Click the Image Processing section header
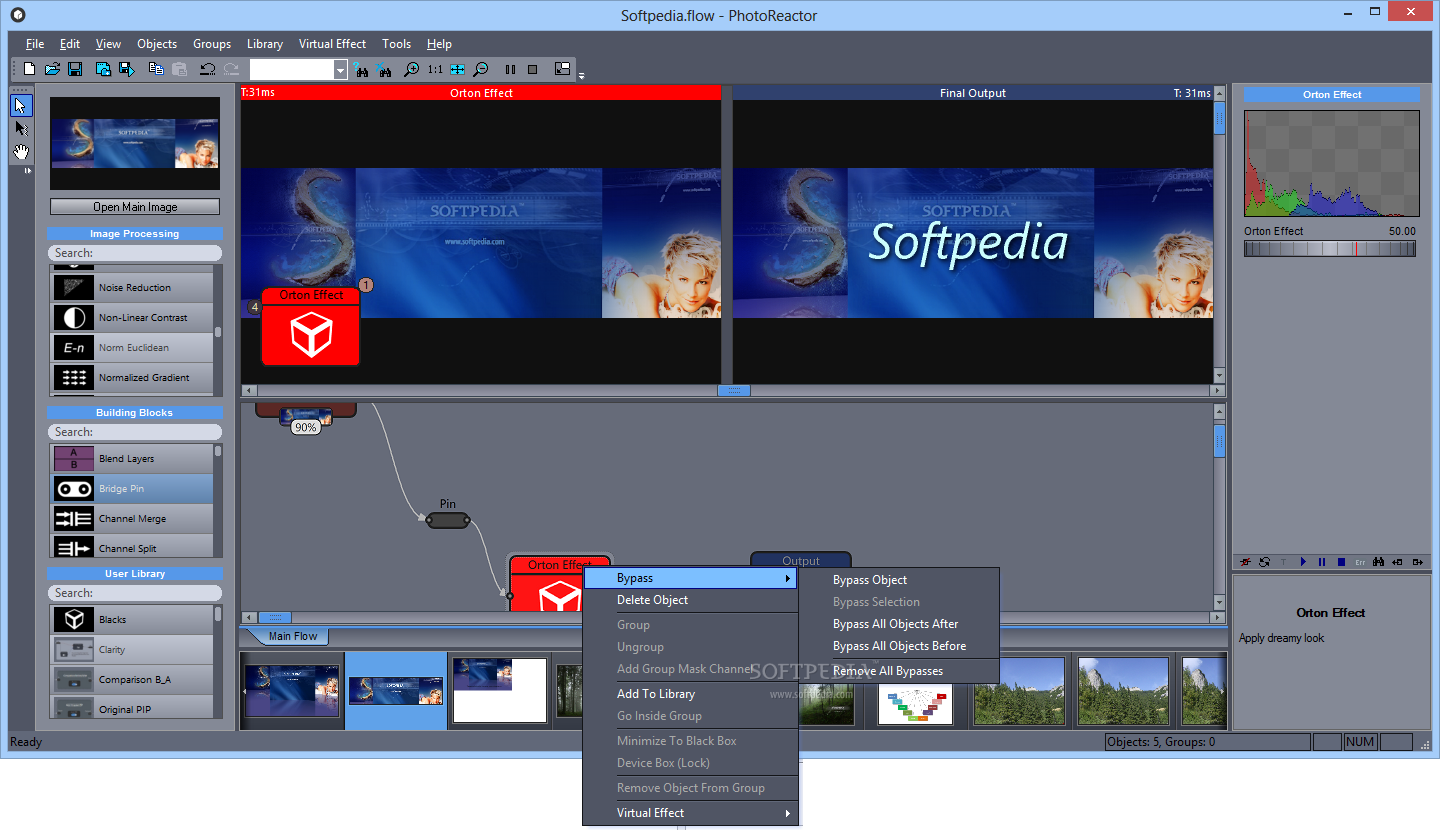This screenshot has width=1440, height=830. click(x=135, y=234)
